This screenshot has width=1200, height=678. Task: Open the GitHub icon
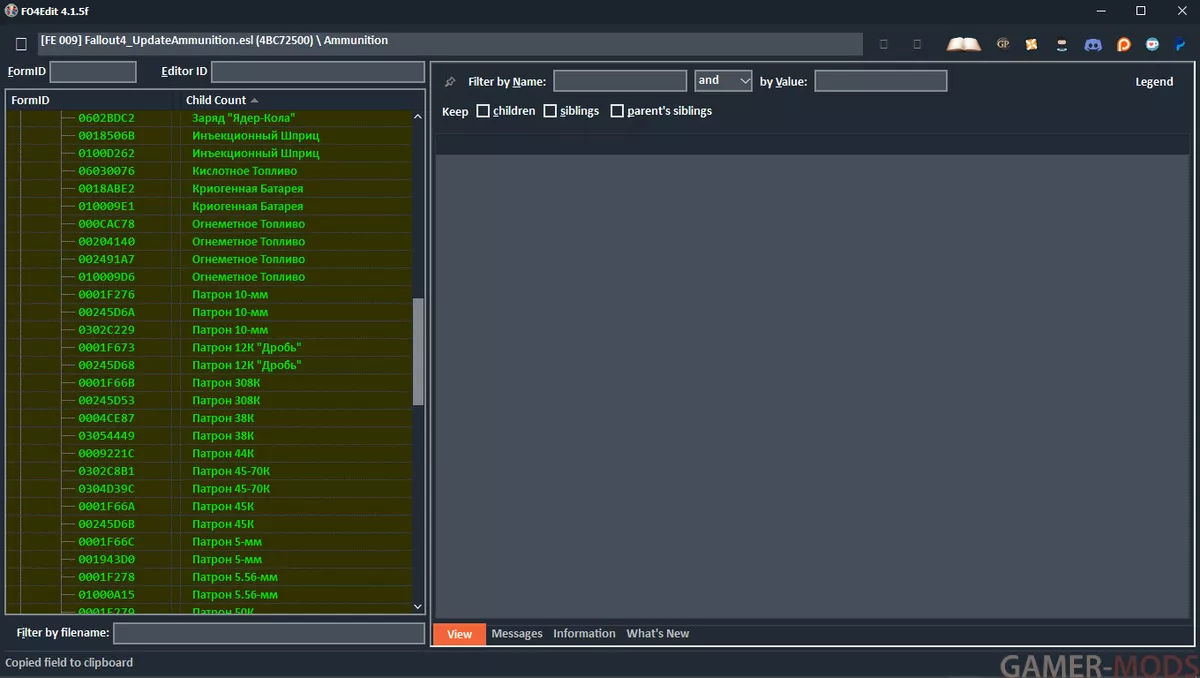coord(1062,44)
